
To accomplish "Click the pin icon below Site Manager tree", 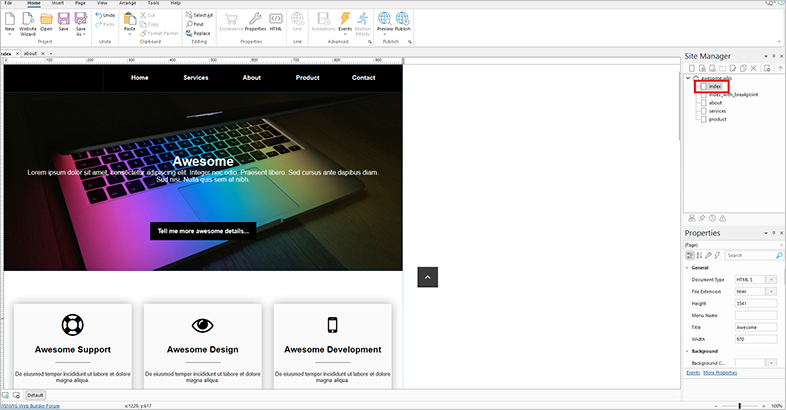I will [x=702, y=219].
